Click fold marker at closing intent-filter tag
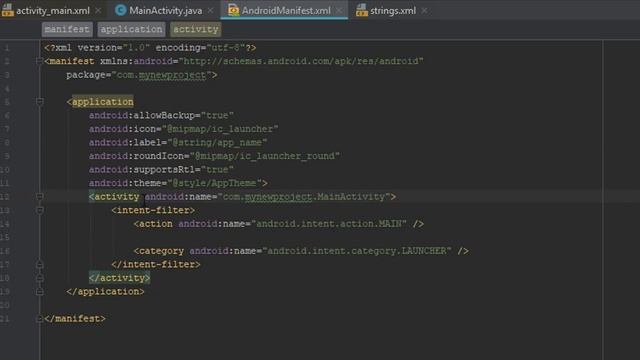The height and width of the screenshot is (360, 640). pos(40,264)
